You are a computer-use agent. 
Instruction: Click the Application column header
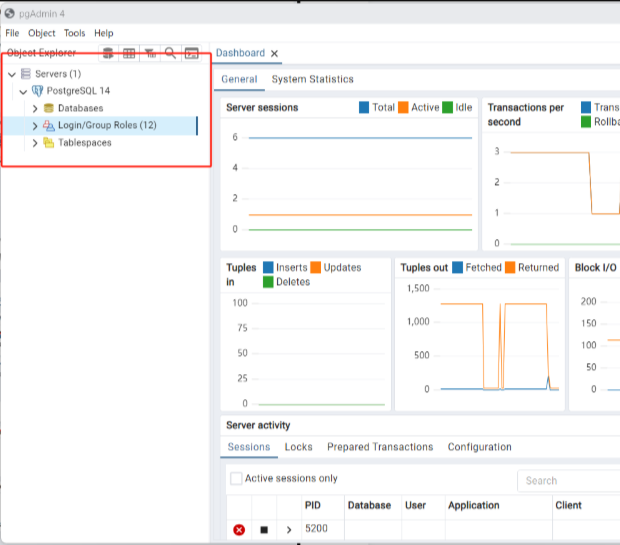474,505
